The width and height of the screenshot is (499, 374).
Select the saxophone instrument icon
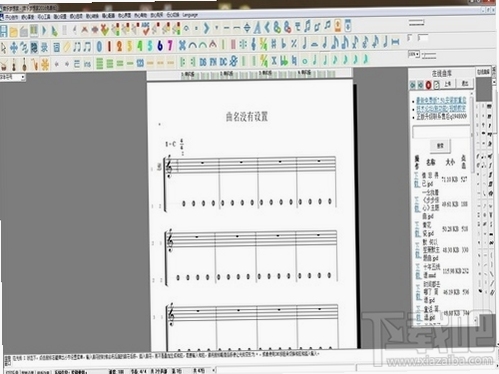coord(35,64)
